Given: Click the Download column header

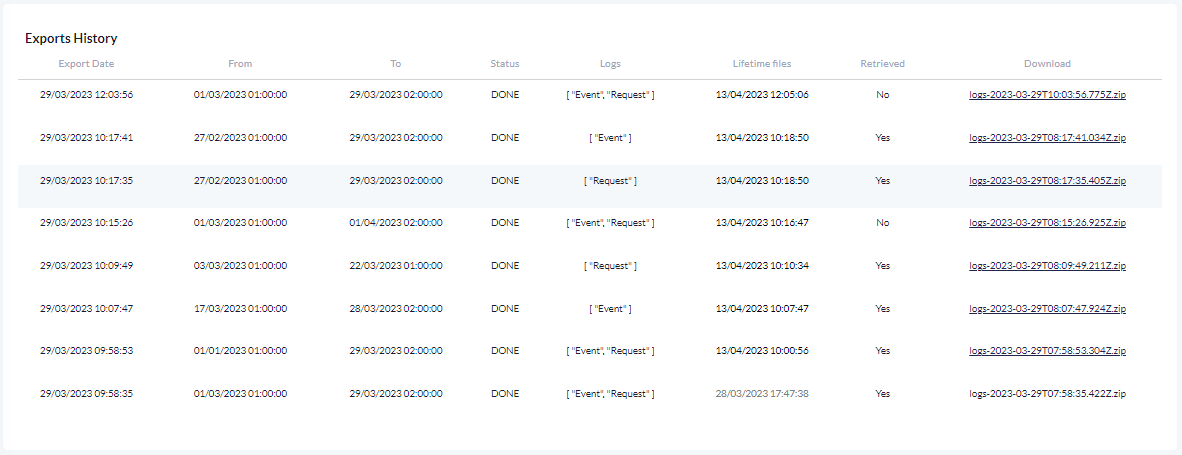Looking at the screenshot, I should click(x=1047, y=64).
